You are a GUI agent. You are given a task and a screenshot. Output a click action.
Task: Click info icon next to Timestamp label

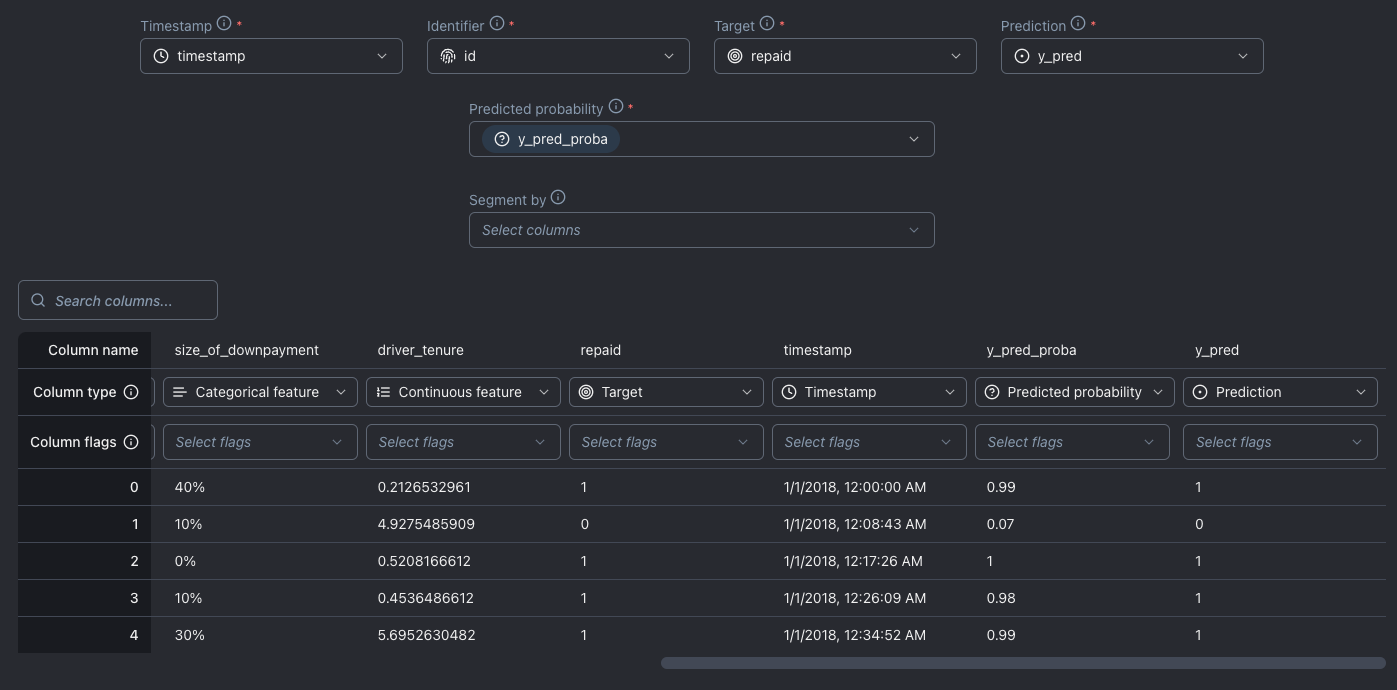point(224,24)
